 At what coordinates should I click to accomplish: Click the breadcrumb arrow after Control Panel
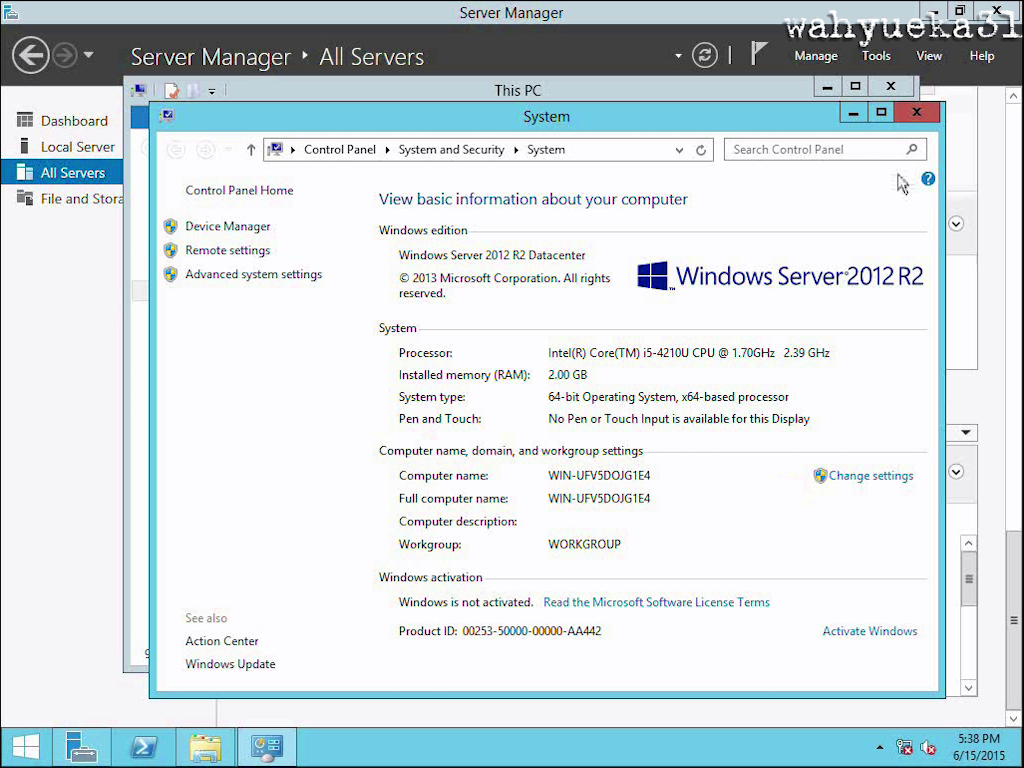(x=387, y=150)
